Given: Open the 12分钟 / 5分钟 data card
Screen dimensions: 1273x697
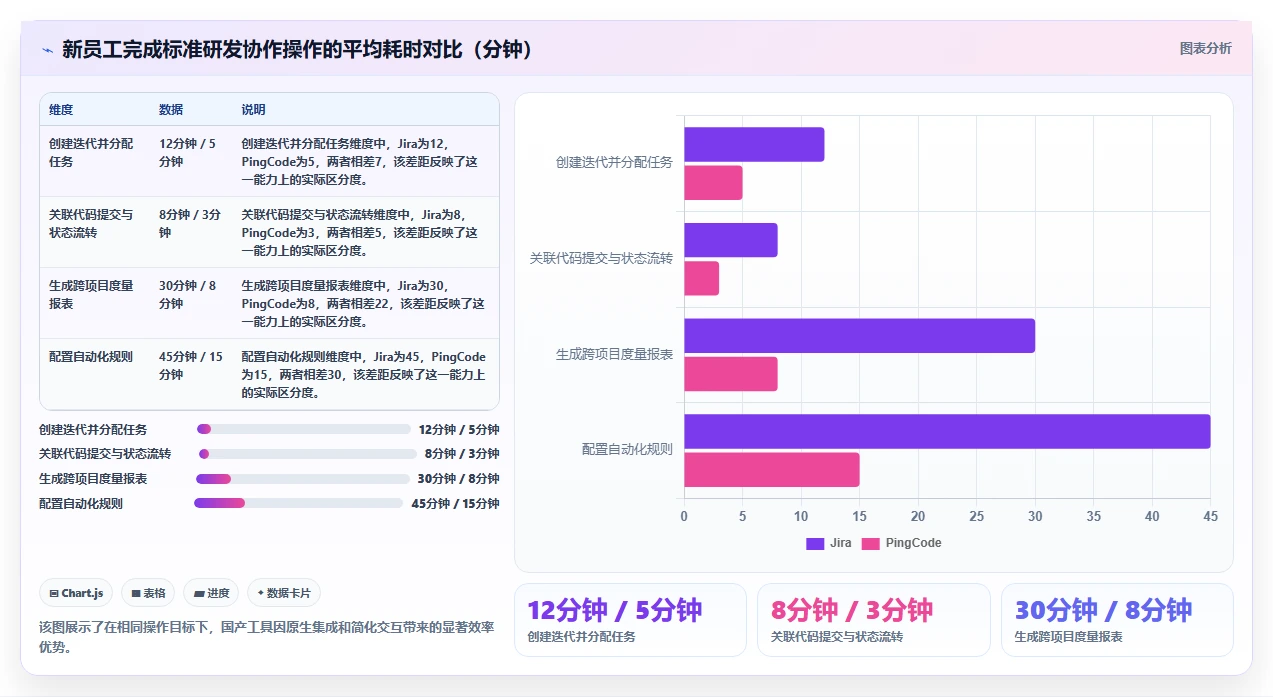Looking at the screenshot, I should pos(630,620).
